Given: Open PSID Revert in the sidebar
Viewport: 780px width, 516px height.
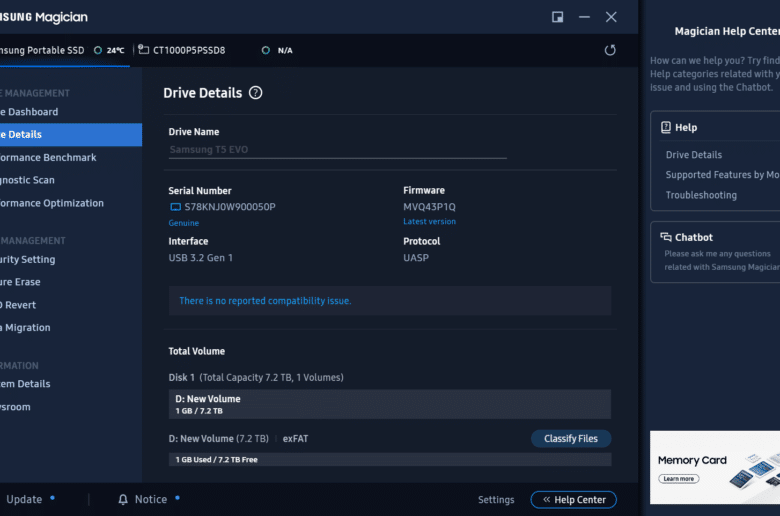Looking at the screenshot, I should 71,305.
